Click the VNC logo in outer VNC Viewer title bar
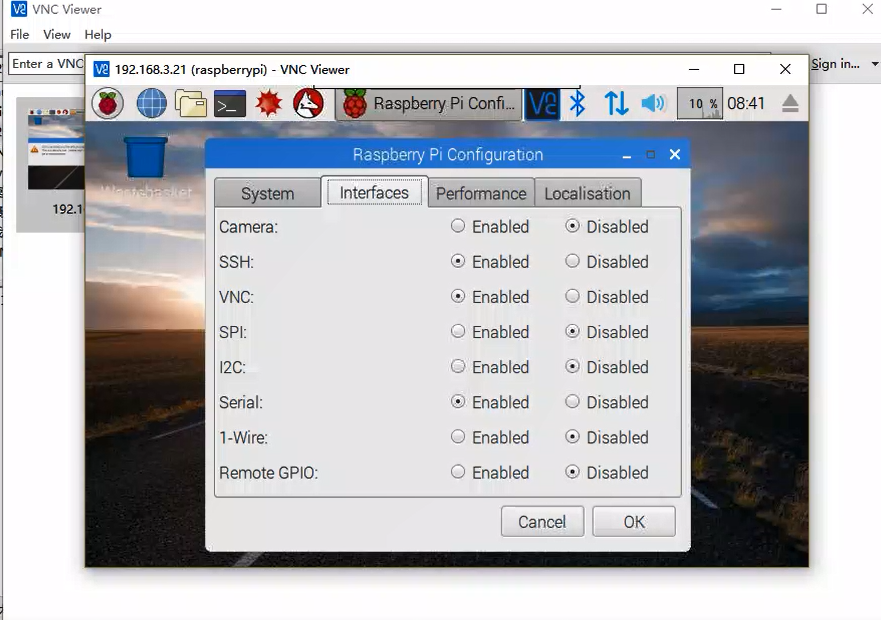This screenshot has height=620, width=881. point(18,10)
